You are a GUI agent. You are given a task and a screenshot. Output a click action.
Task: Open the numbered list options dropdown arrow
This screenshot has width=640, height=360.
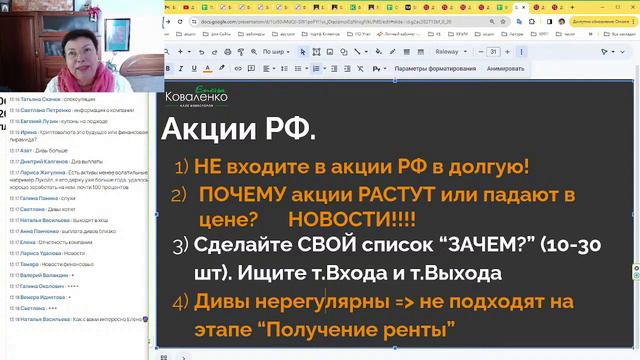coord(325,69)
